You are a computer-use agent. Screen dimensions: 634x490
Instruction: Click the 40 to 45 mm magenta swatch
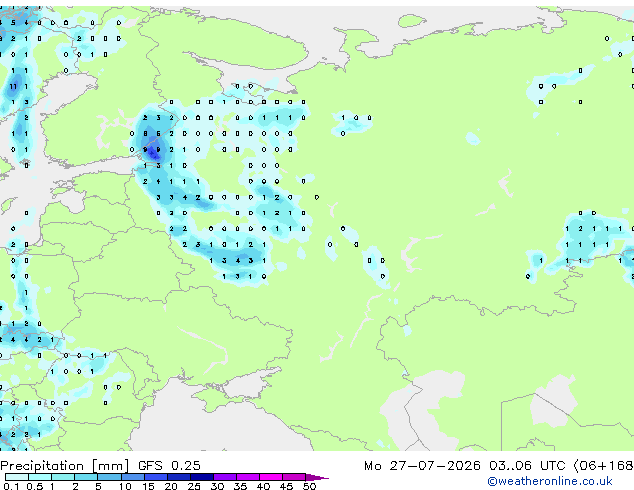pyautogui.click(x=271, y=477)
